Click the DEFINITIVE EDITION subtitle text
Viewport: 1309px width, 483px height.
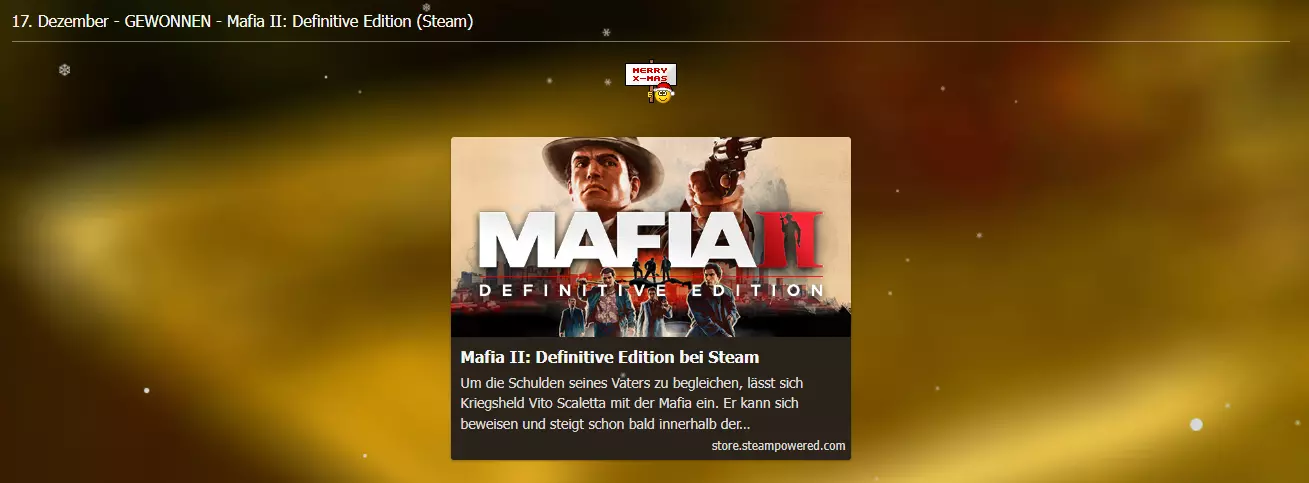point(652,290)
